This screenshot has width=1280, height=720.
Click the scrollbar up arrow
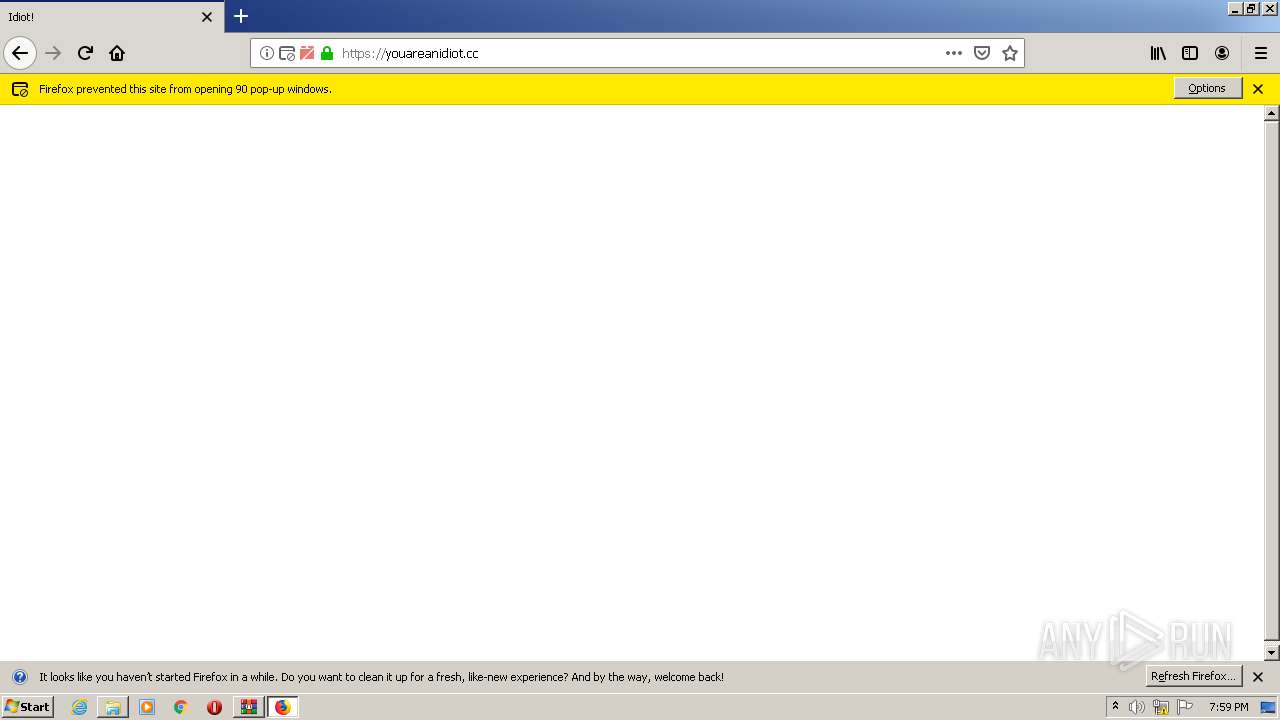pos(1272,114)
